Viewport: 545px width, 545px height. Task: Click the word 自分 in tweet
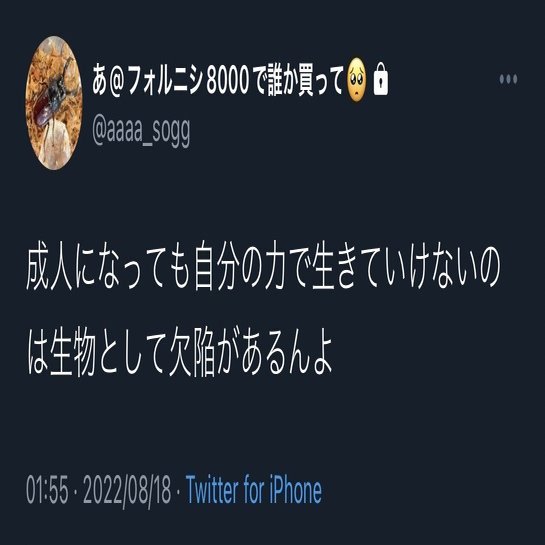click(x=215, y=266)
